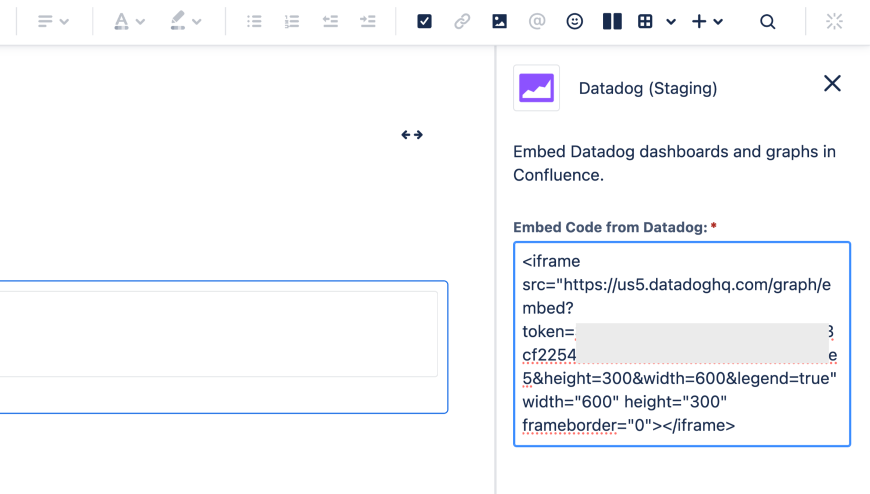Add an action item checkbox
This screenshot has height=494, width=870.
point(424,21)
